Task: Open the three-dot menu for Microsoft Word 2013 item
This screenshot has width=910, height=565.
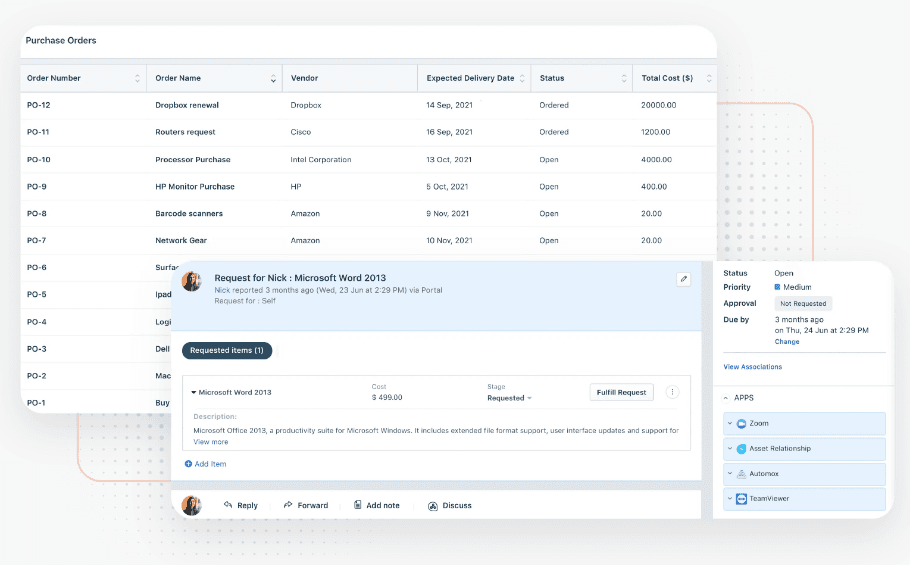Action: click(x=672, y=392)
